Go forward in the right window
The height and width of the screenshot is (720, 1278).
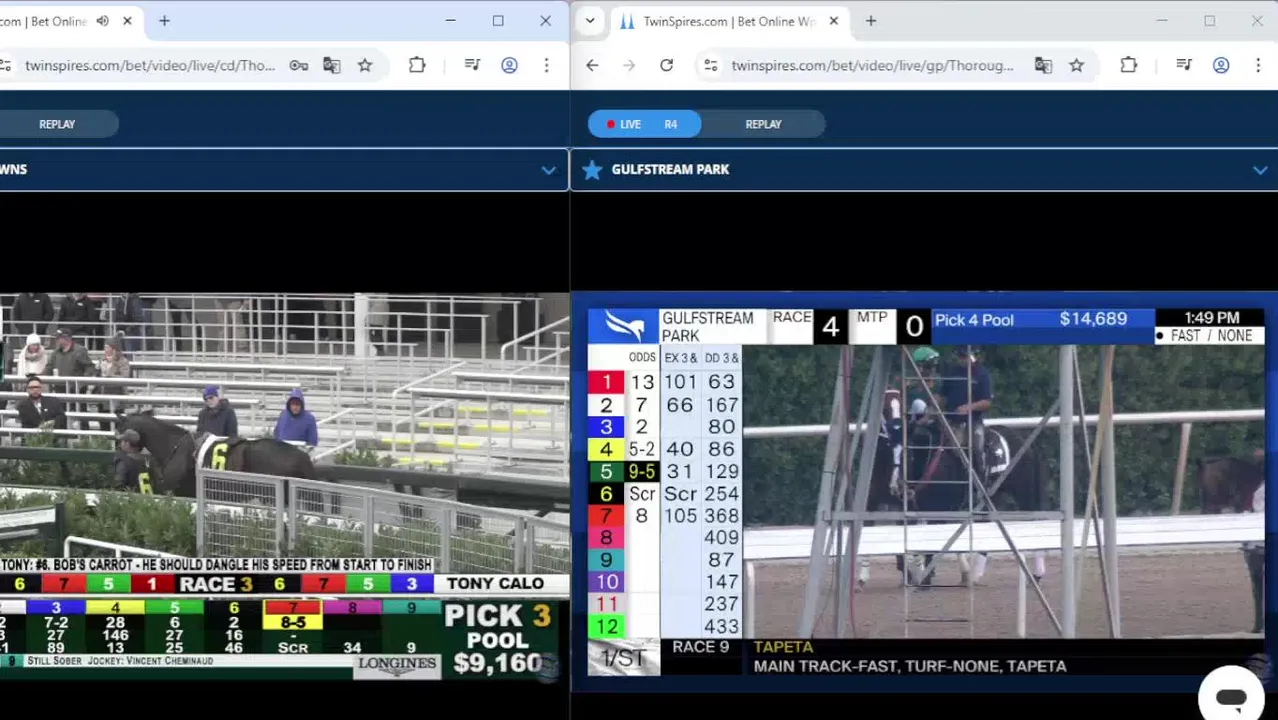coord(629,65)
